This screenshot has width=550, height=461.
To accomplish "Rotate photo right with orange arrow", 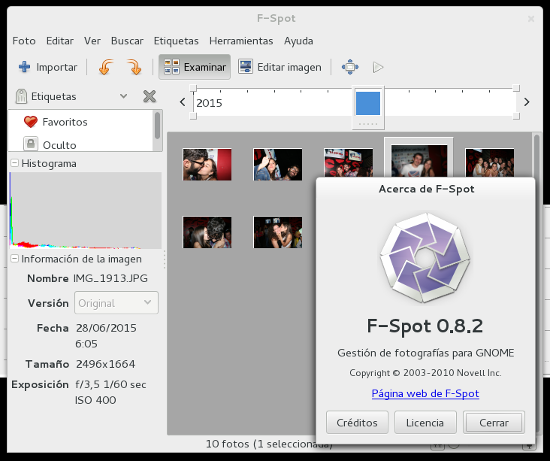I will 134,67.
